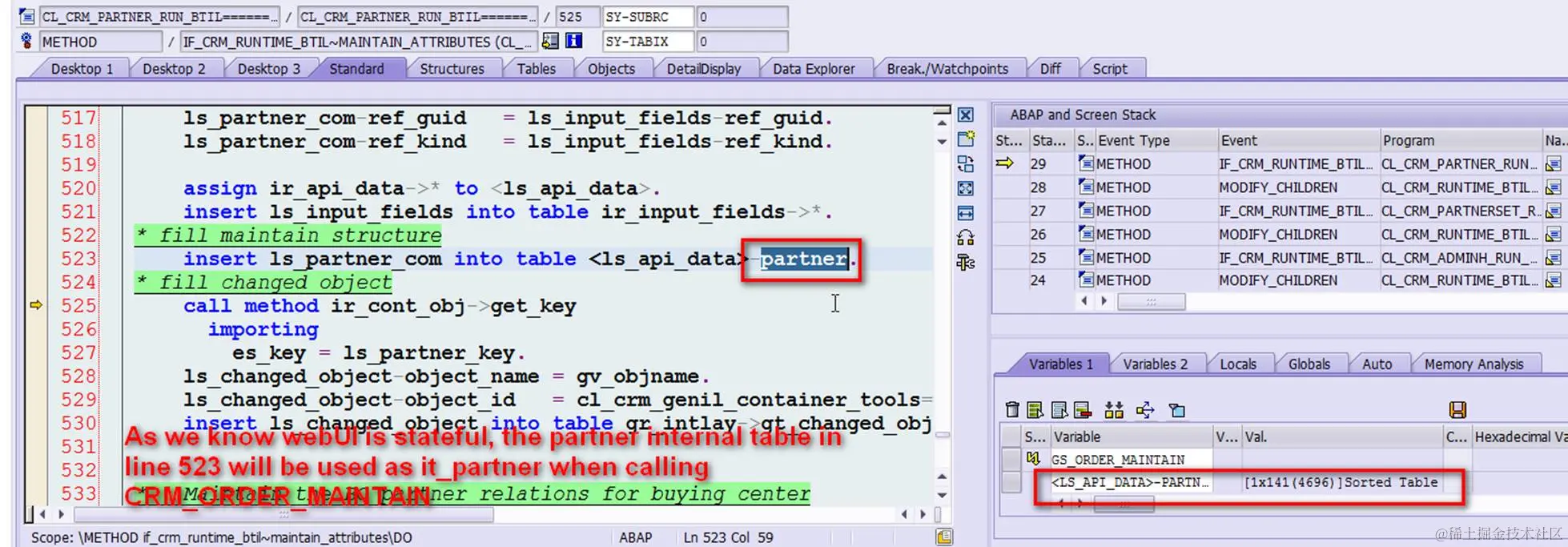The width and height of the screenshot is (1568, 547).
Task: Click the navigate icon left of blue info icon
Action: pyautogui.click(x=550, y=41)
